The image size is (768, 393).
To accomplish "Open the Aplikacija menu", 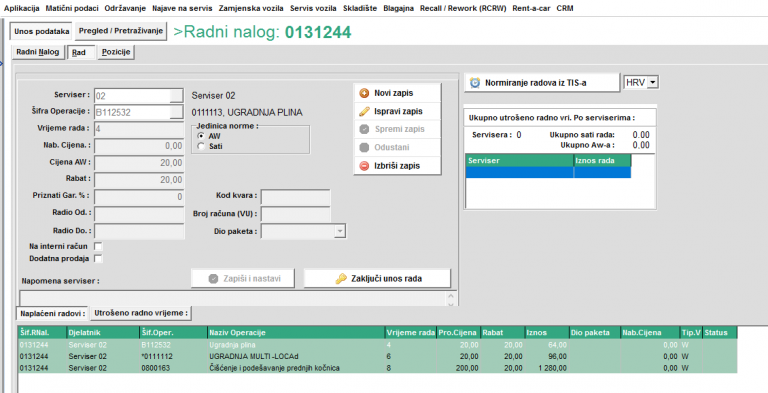I will coord(22,8).
